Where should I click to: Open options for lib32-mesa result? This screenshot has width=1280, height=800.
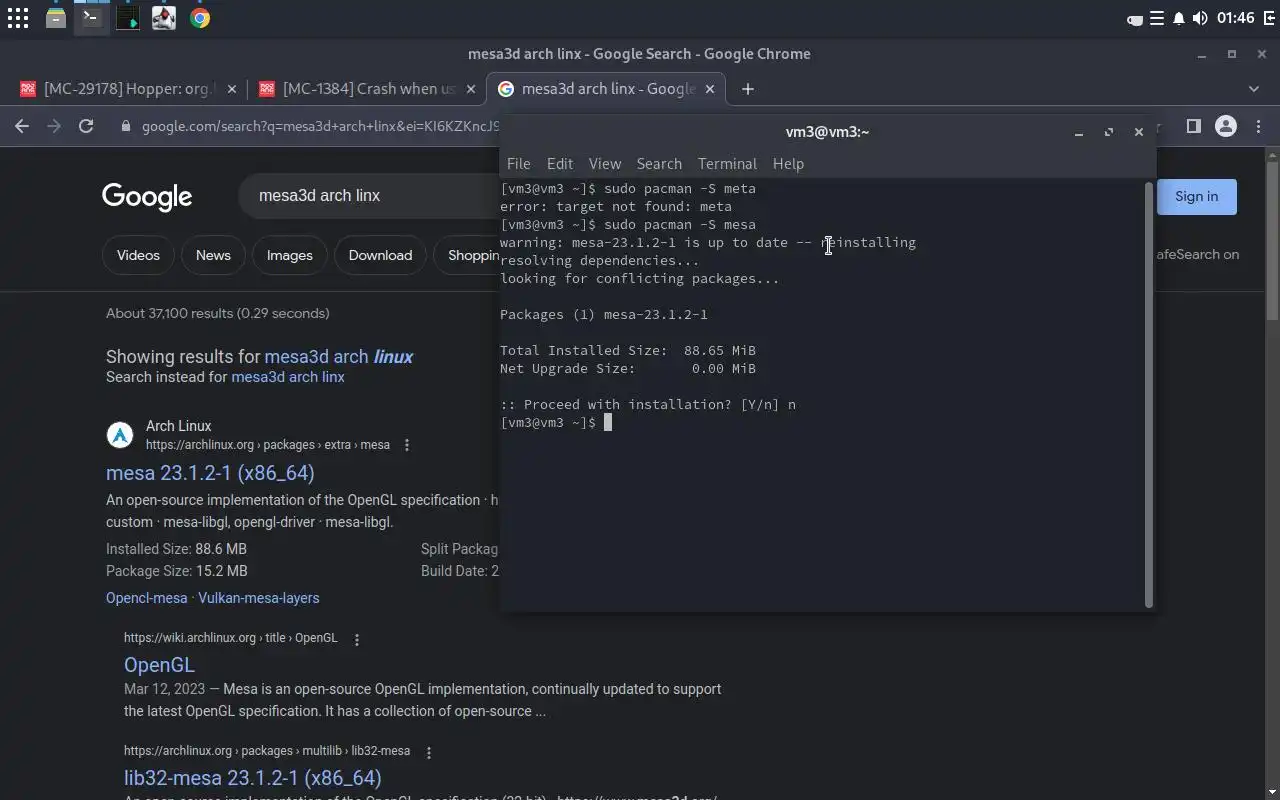click(429, 752)
